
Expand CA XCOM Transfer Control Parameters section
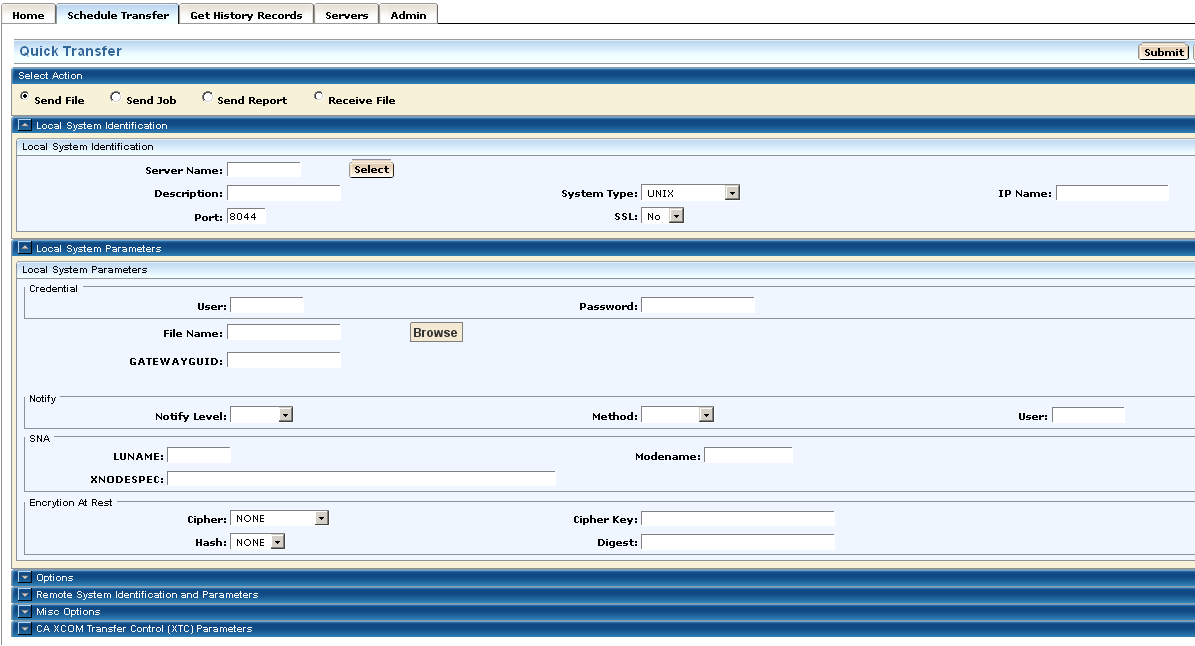tap(25, 629)
